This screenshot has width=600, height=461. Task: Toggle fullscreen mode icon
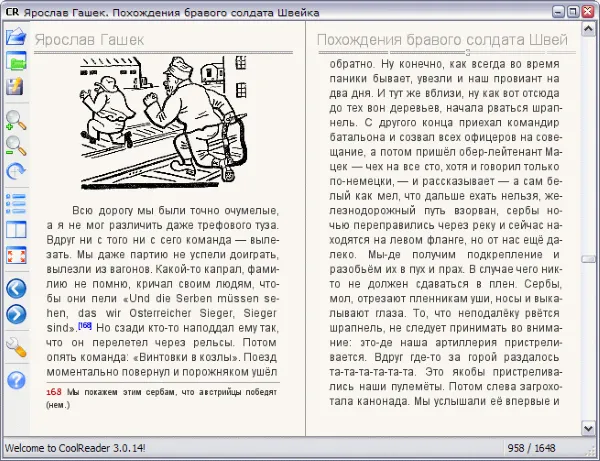[x=16, y=255]
